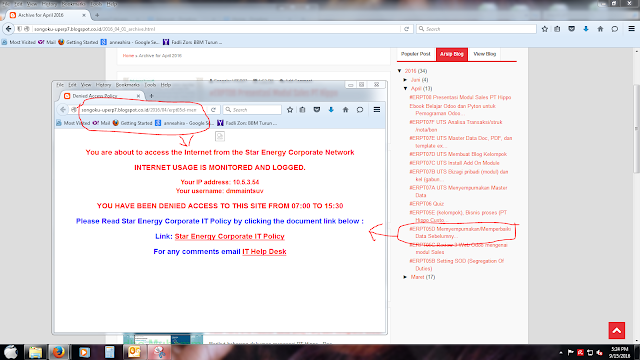Select the Arsip Blog tab

(x=452, y=54)
